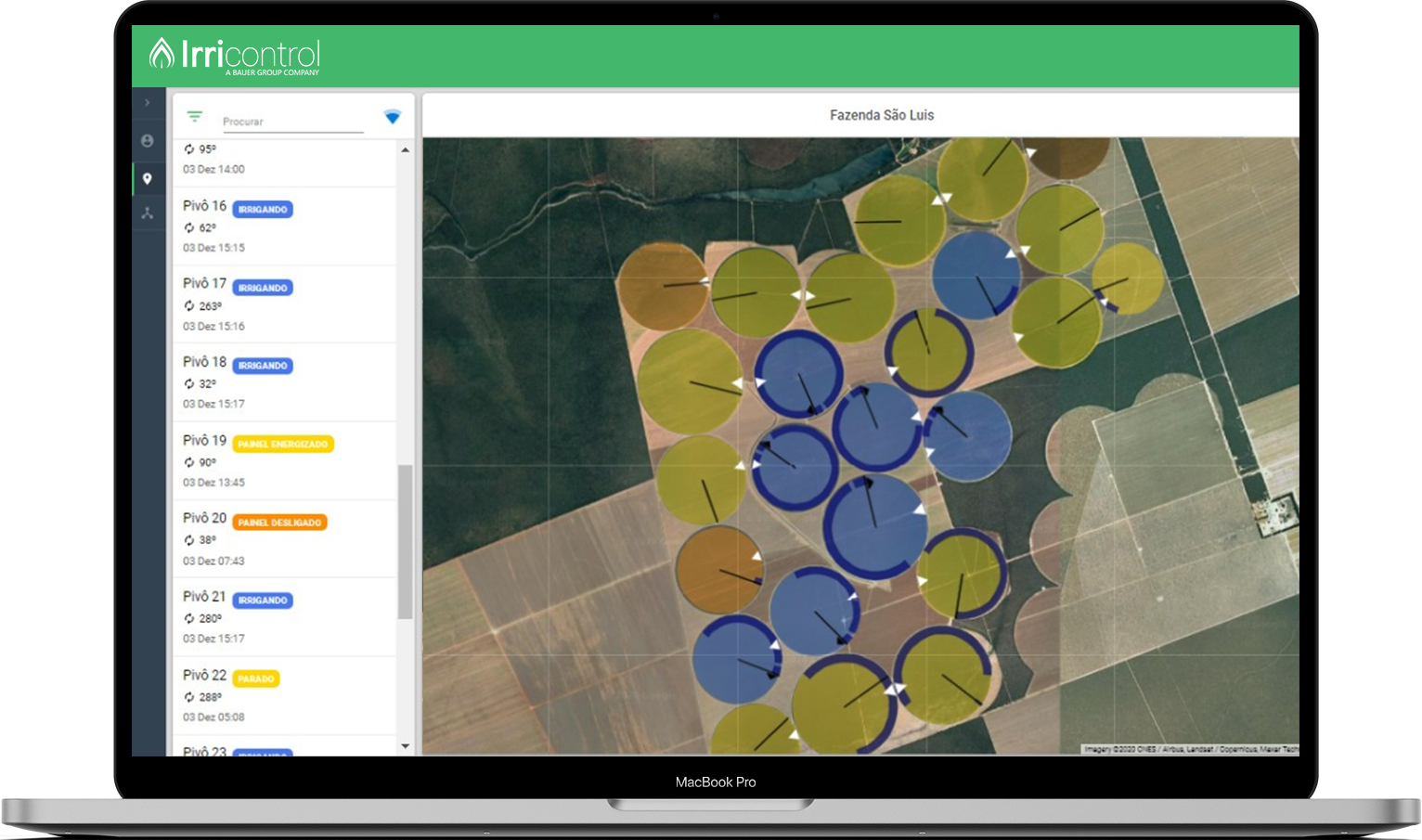Screen dimensions: 1422x840
Task: Expand the sidebar with the chevron arrow
Action: [148, 103]
